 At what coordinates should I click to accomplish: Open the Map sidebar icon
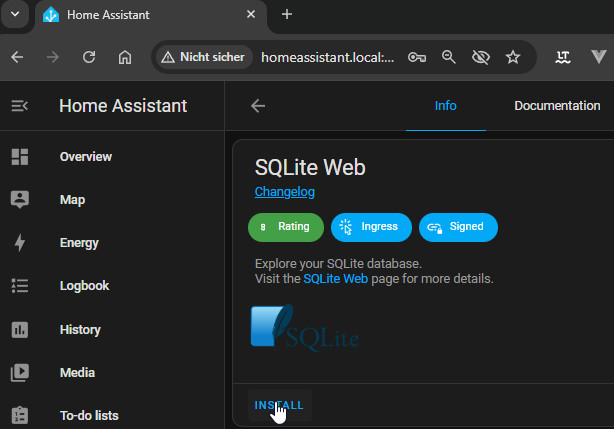(x=19, y=200)
